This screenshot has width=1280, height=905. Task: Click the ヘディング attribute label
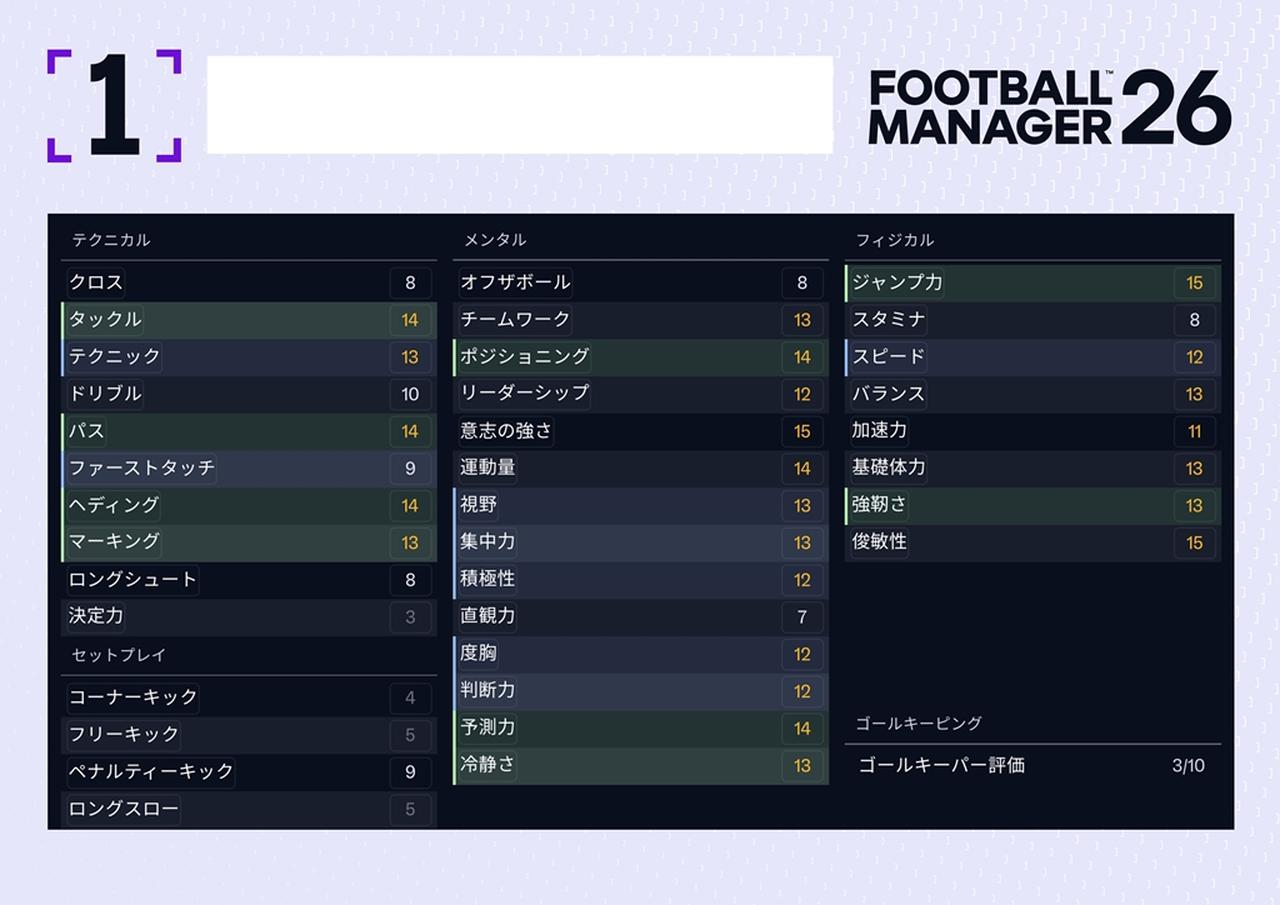[x=114, y=505]
